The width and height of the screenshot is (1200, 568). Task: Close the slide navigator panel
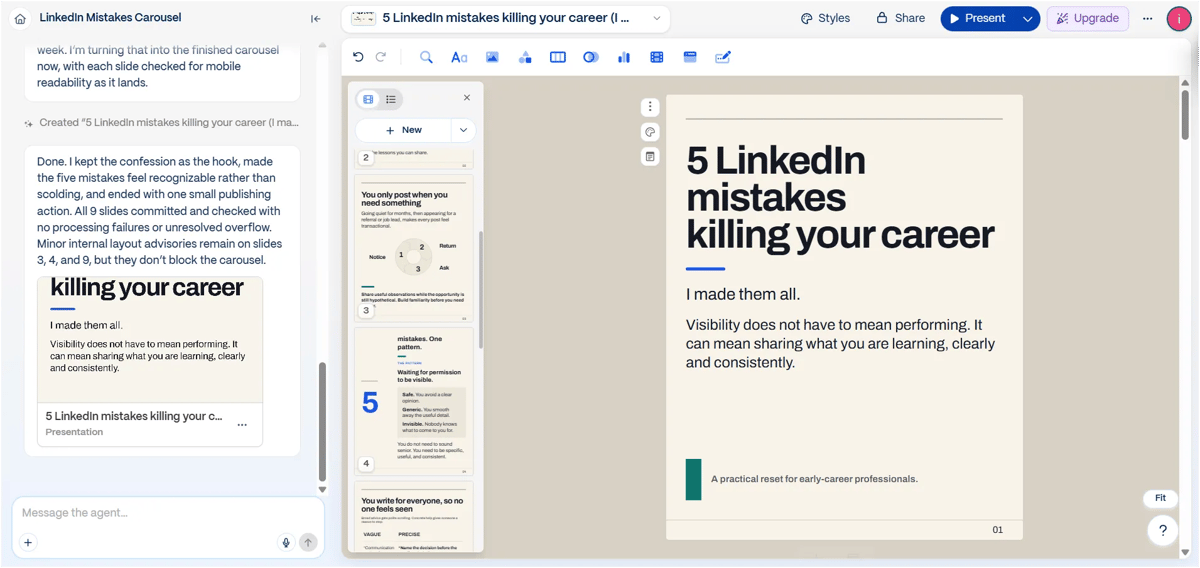[467, 98]
